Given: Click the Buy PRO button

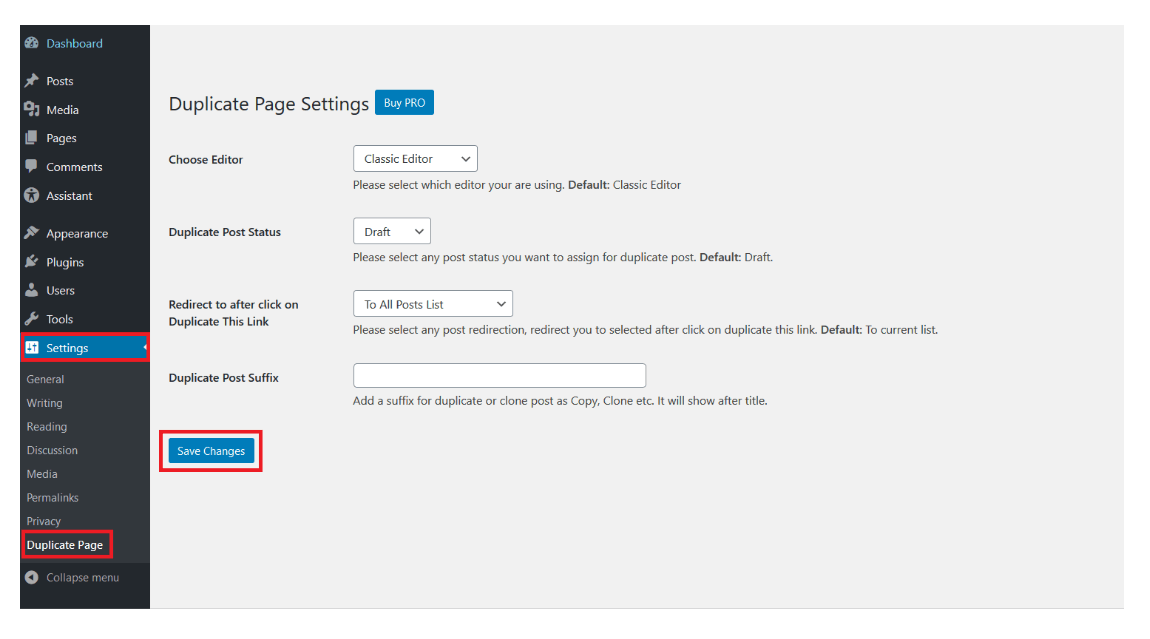Looking at the screenshot, I should pyautogui.click(x=404, y=103).
